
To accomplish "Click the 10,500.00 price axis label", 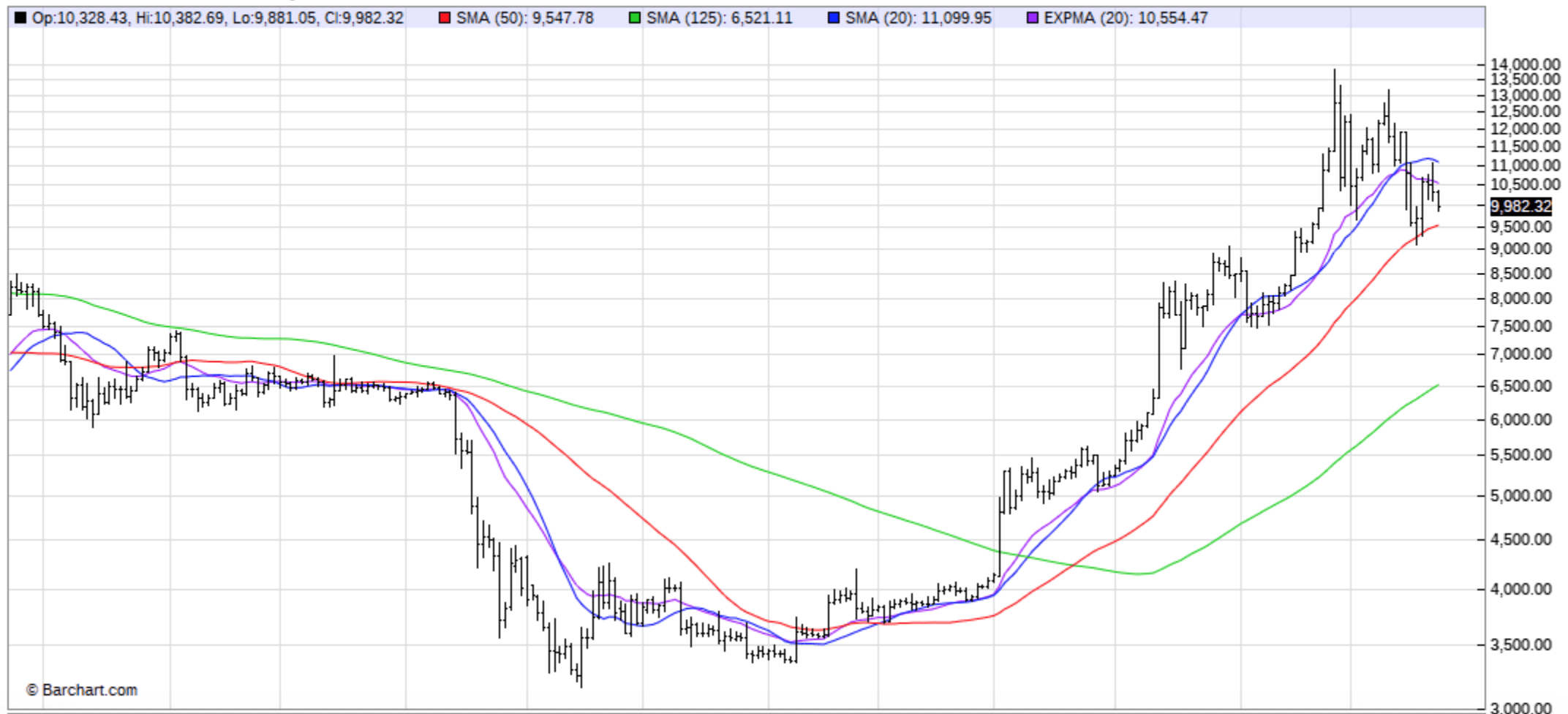I will [x=1526, y=184].
